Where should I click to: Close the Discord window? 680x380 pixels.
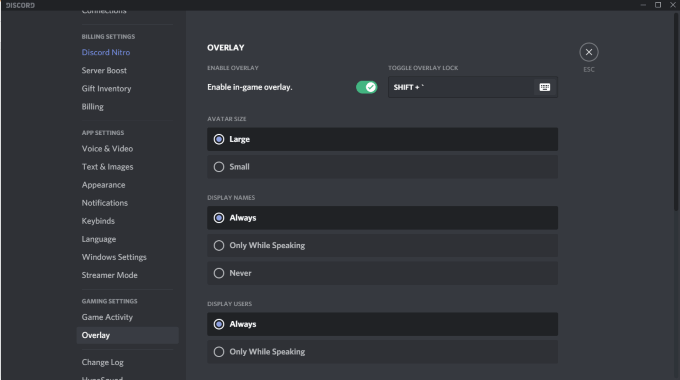coord(673,5)
